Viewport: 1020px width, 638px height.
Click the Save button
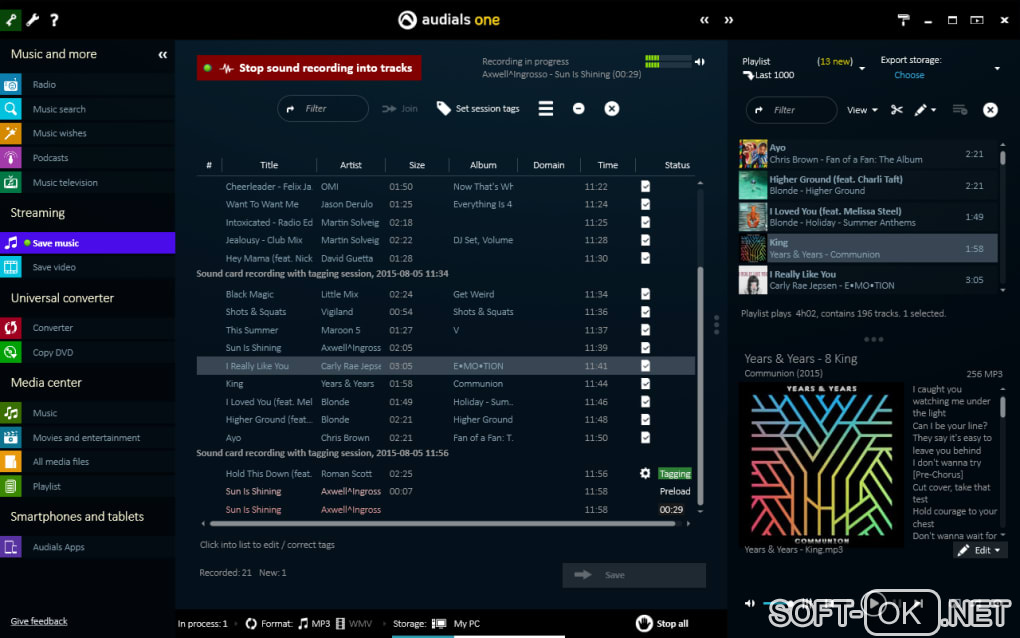(634, 575)
